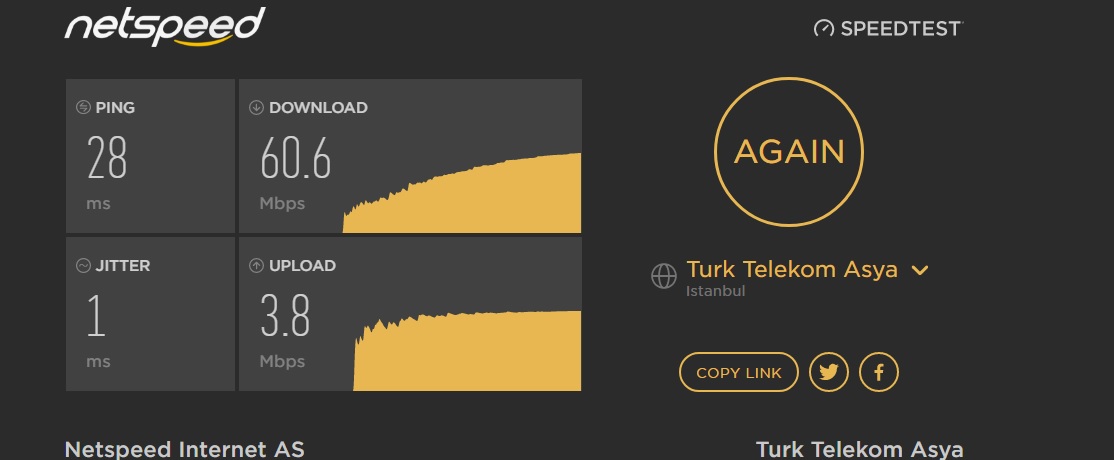Select the Turk Telekom Asya server name

[x=791, y=269]
